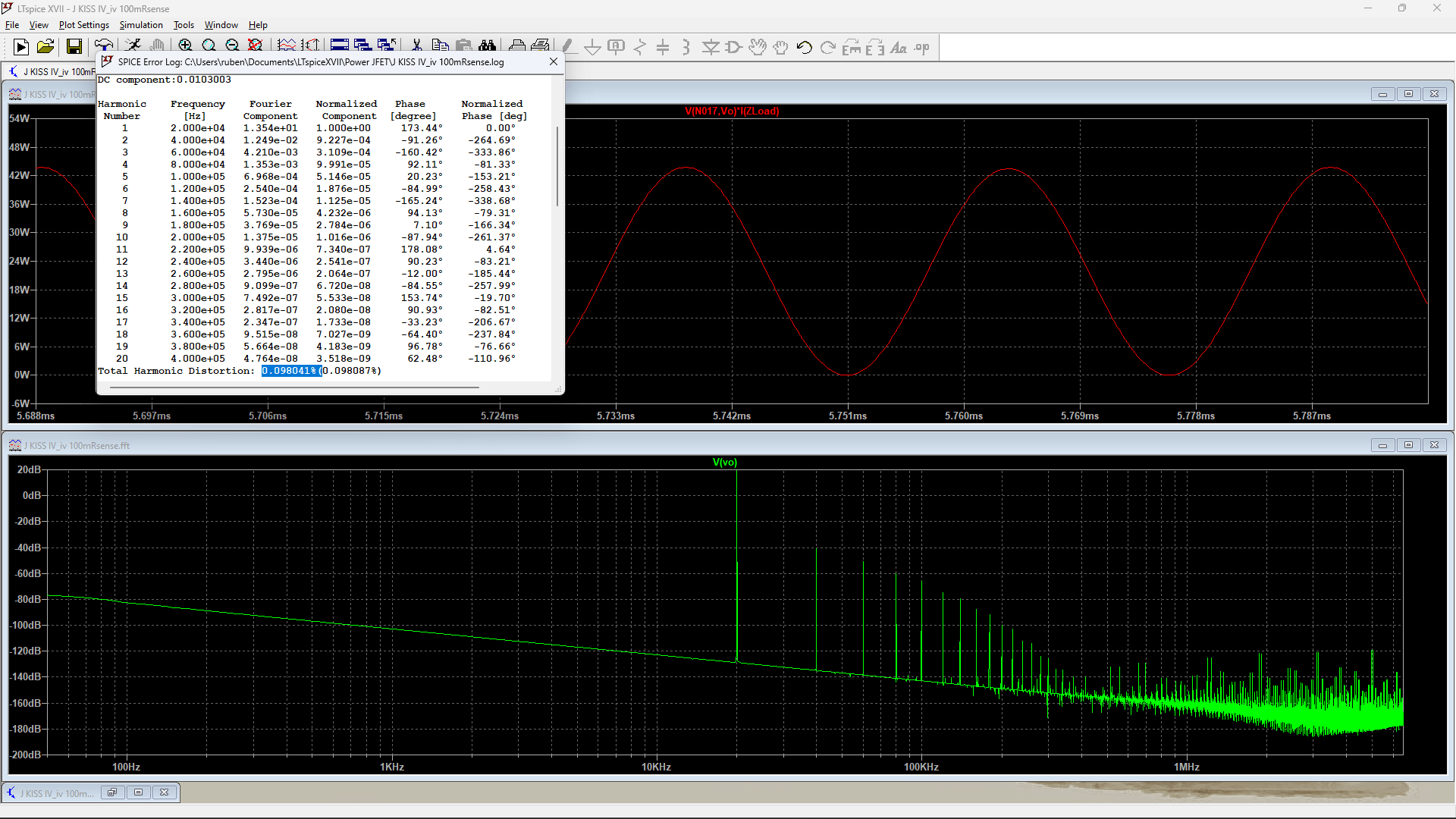The image size is (1456, 819).
Task: Zoom to full extents with crossed magnifier
Action: tap(256, 45)
